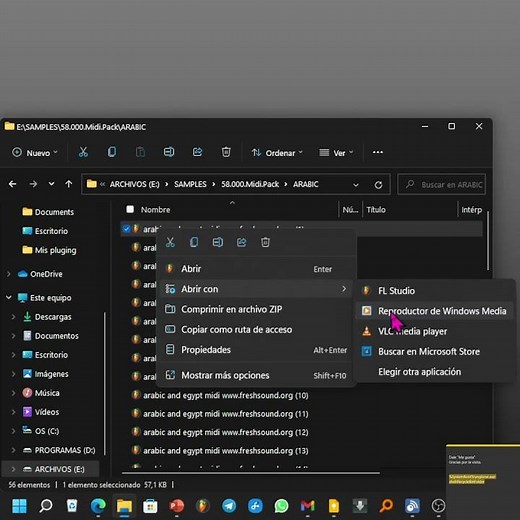
Task: Open Windows Start menu
Action: [19, 506]
